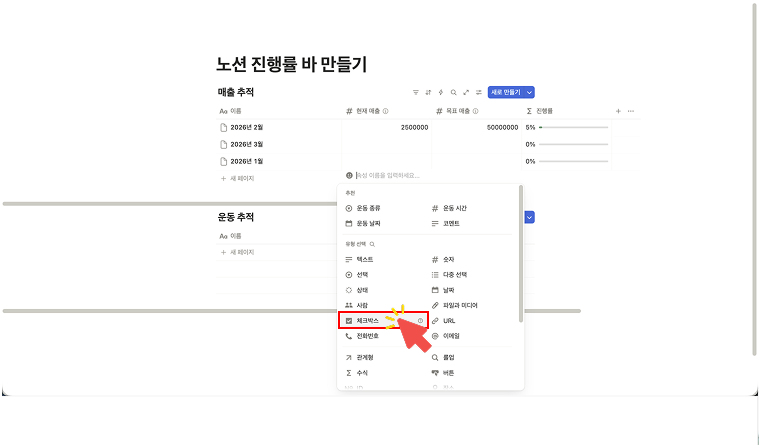The width and height of the screenshot is (760, 445).
Task: Open the lightning automation icon
Action: pos(441,92)
